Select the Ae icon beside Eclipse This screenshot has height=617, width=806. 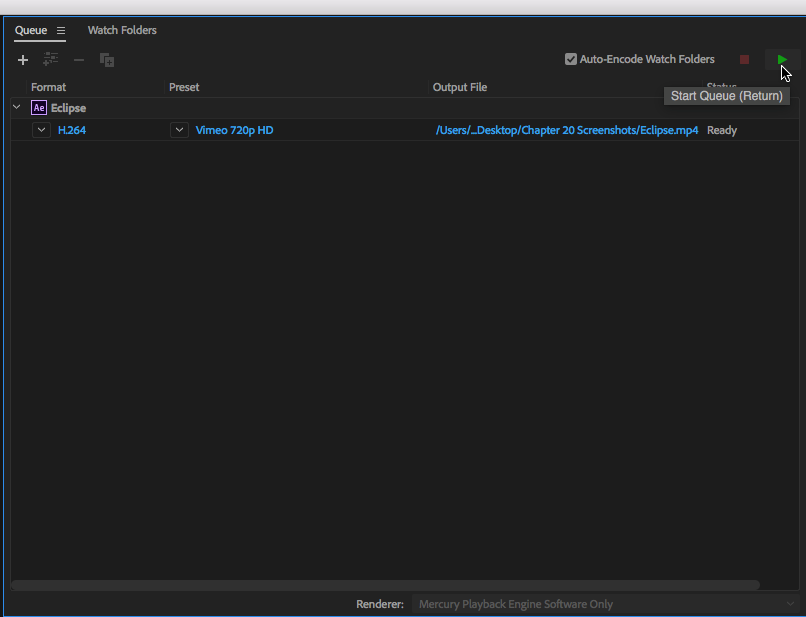coord(39,108)
